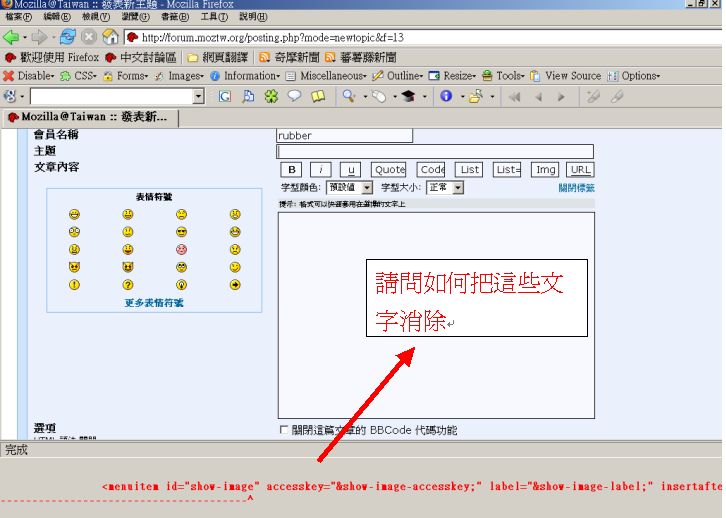Click the 主題 subject input field
The image size is (726, 518).
tap(435, 151)
